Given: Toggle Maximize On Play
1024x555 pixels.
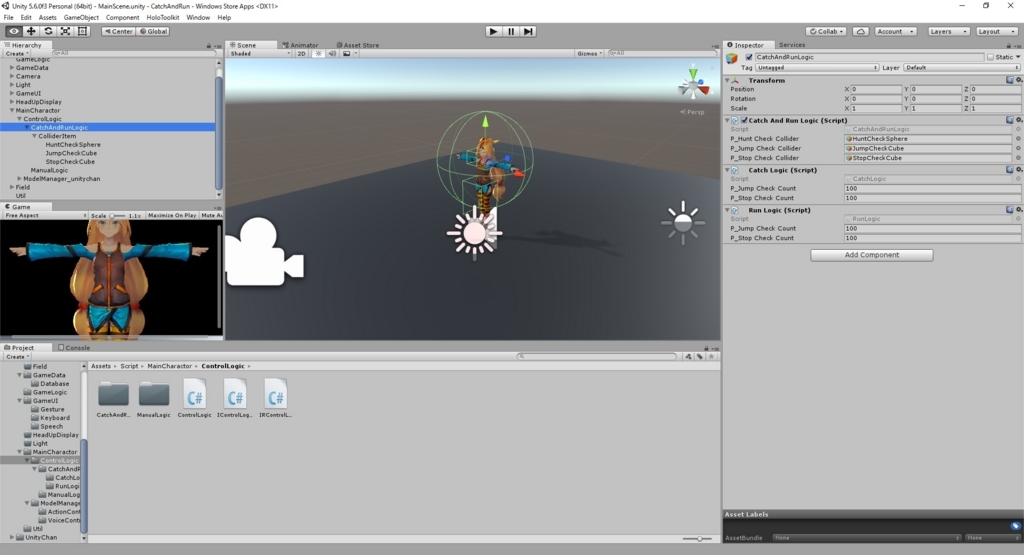Looking at the screenshot, I should click(172, 215).
